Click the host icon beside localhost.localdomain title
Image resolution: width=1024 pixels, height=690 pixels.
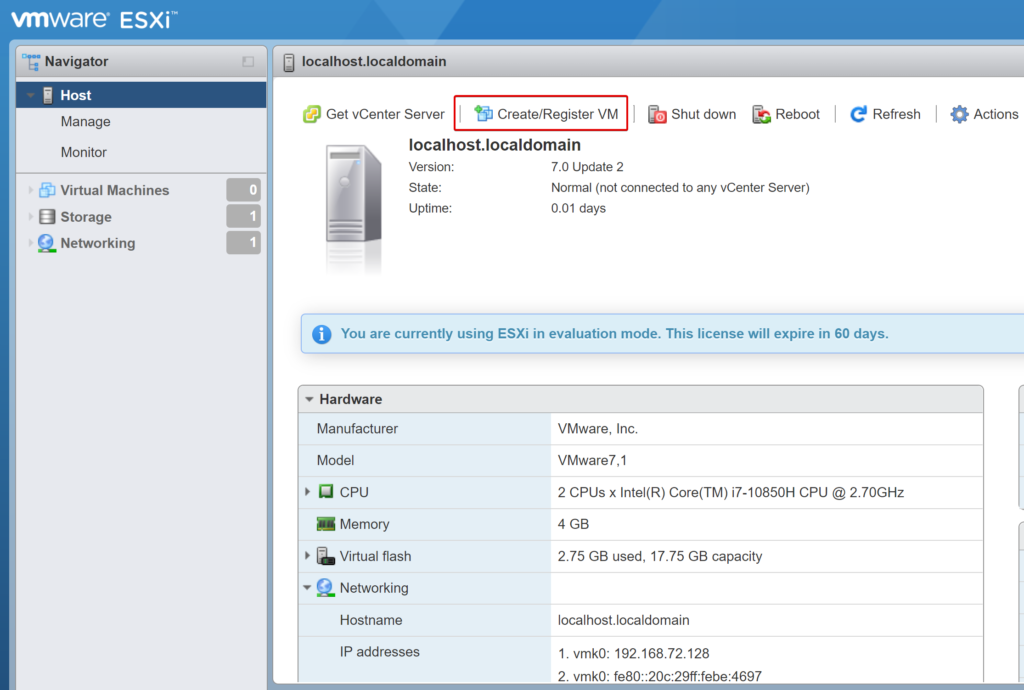coord(289,62)
